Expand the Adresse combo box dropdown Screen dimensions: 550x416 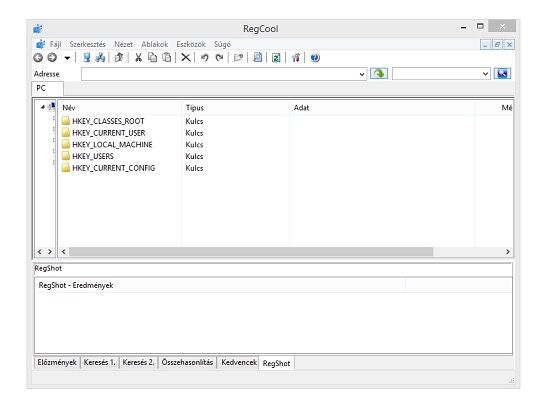click(362, 74)
